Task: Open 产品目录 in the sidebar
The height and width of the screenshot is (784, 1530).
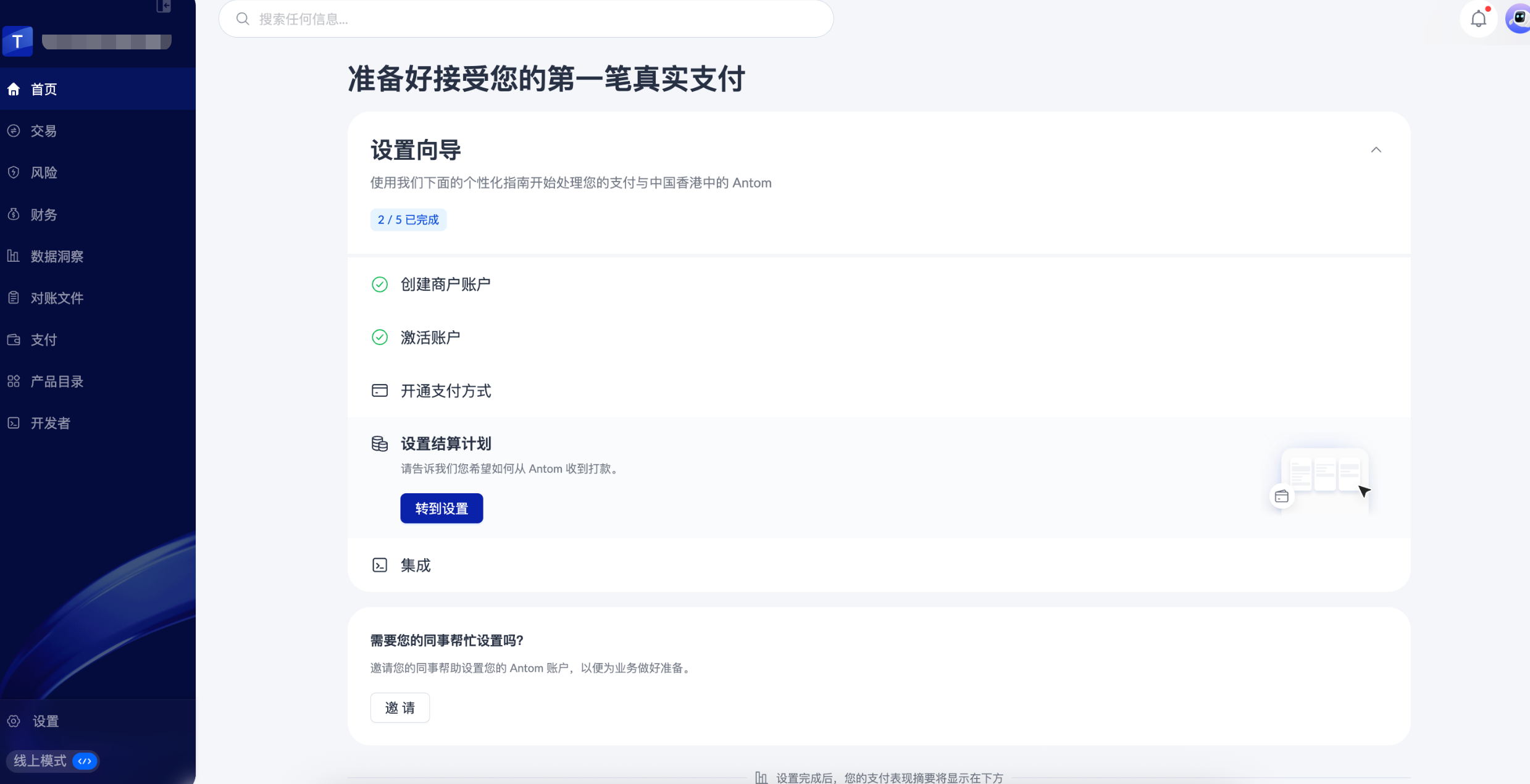Action: [98, 382]
